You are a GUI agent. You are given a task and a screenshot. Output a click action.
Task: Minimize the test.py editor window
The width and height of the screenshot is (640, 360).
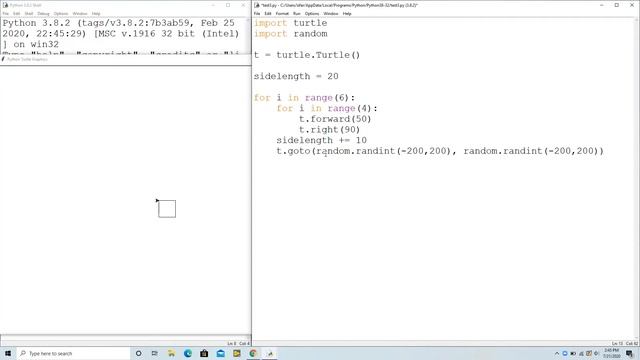click(602, 5)
